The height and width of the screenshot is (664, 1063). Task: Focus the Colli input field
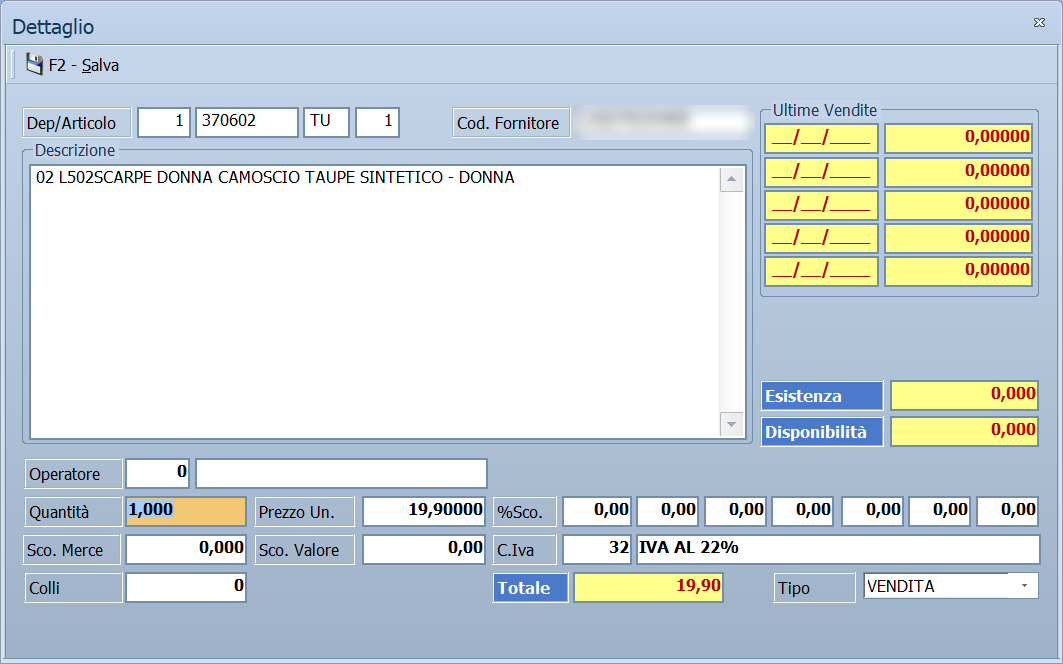tap(186, 587)
